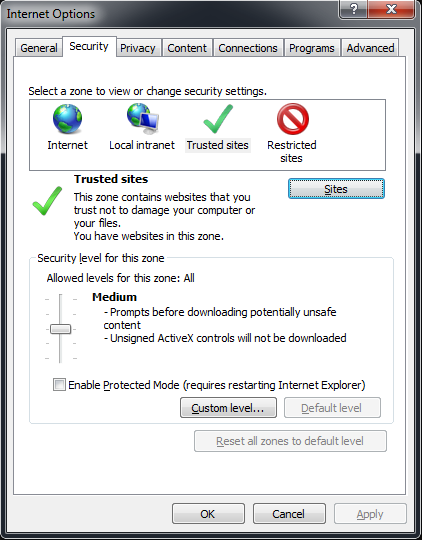The height and width of the screenshot is (540, 422).
Task: Go to the Programs tab
Action: click(312, 48)
